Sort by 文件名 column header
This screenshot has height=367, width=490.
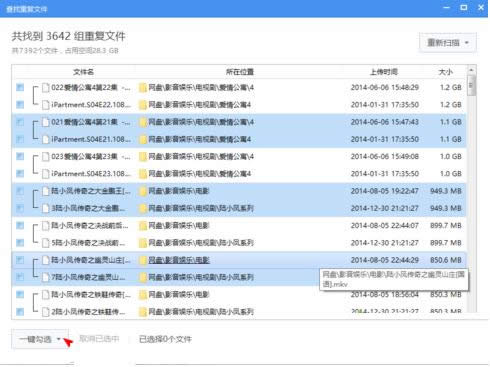(83, 72)
